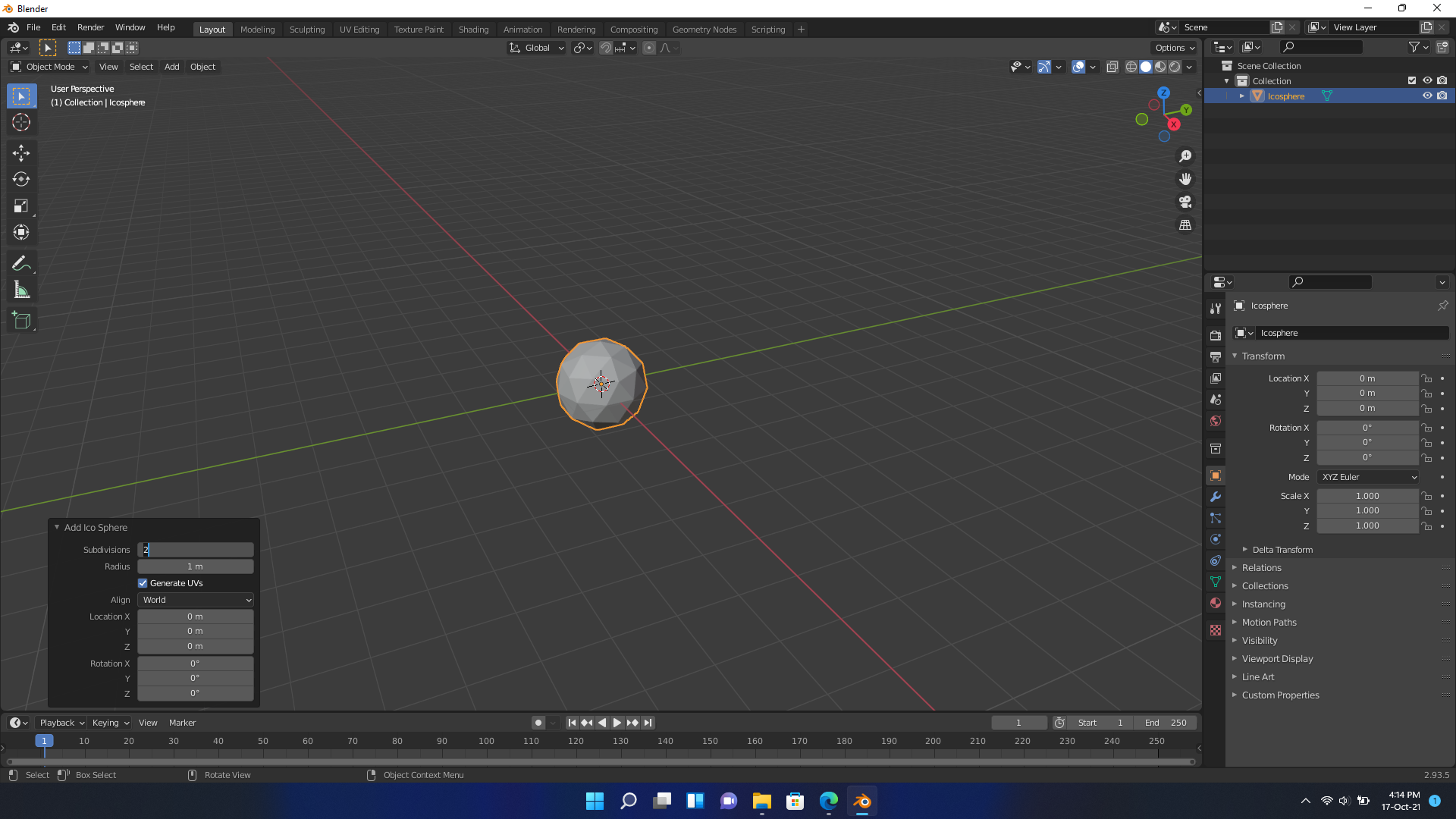Activate the Transform tool
The width and height of the screenshot is (1456, 819).
pyautogui.click(x=21, y=233)
